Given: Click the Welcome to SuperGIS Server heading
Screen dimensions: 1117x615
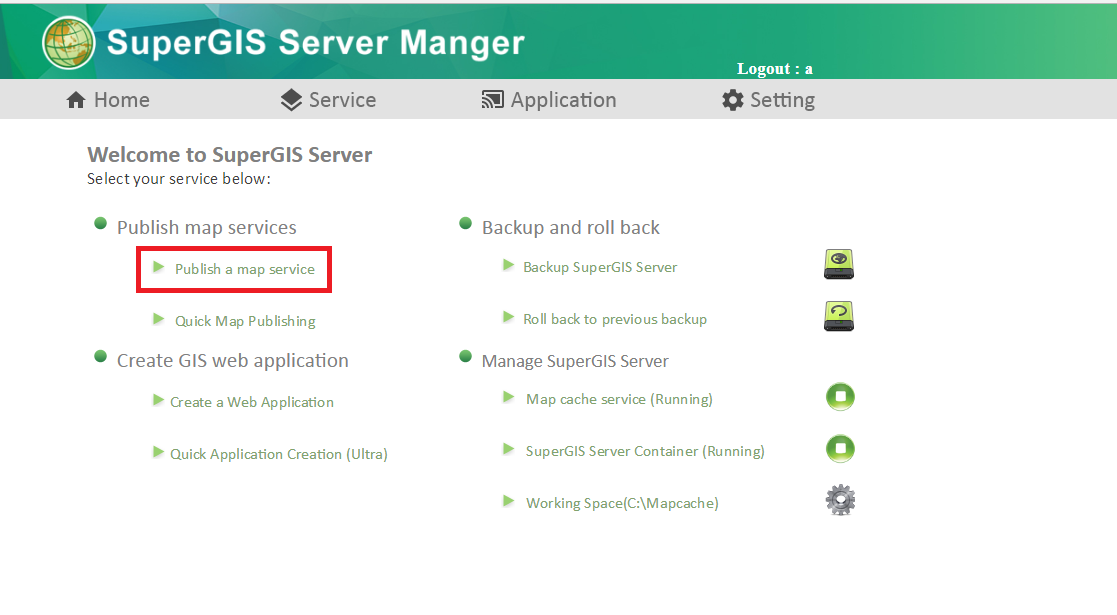Looking at the screenshot, I should 229,155.
